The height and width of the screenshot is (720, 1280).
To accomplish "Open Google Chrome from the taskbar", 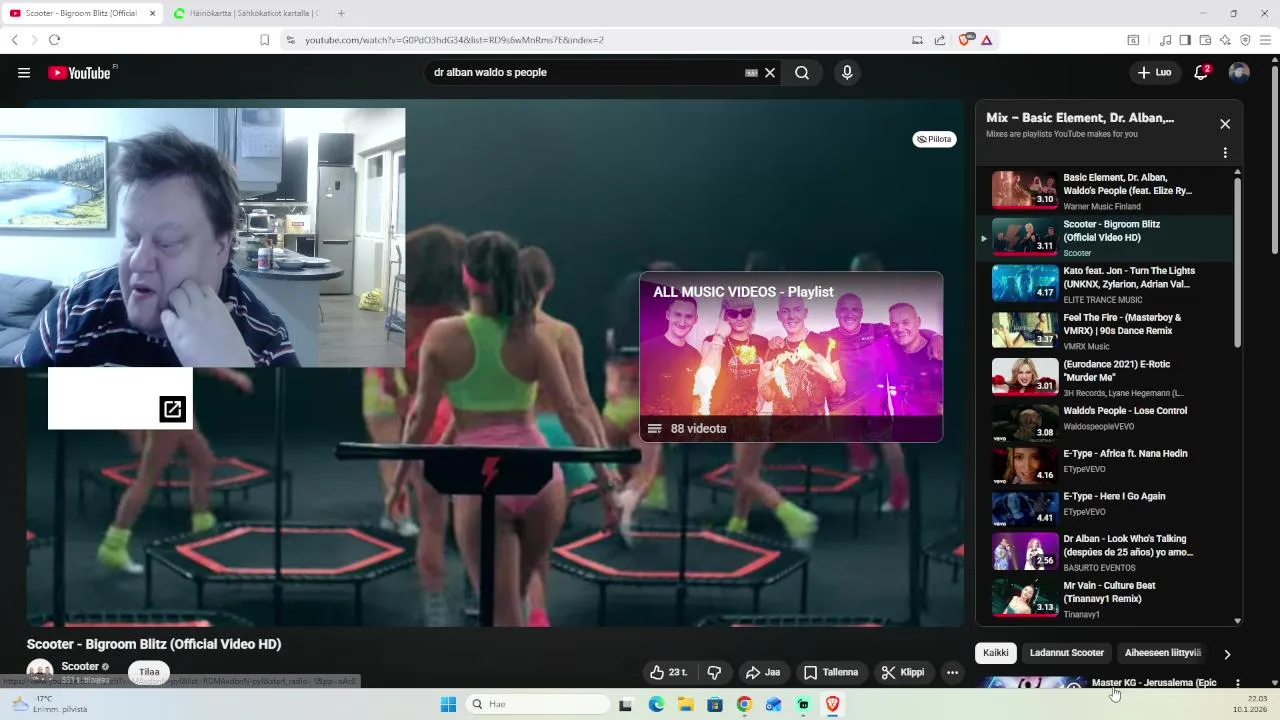I will pos(744,704).
